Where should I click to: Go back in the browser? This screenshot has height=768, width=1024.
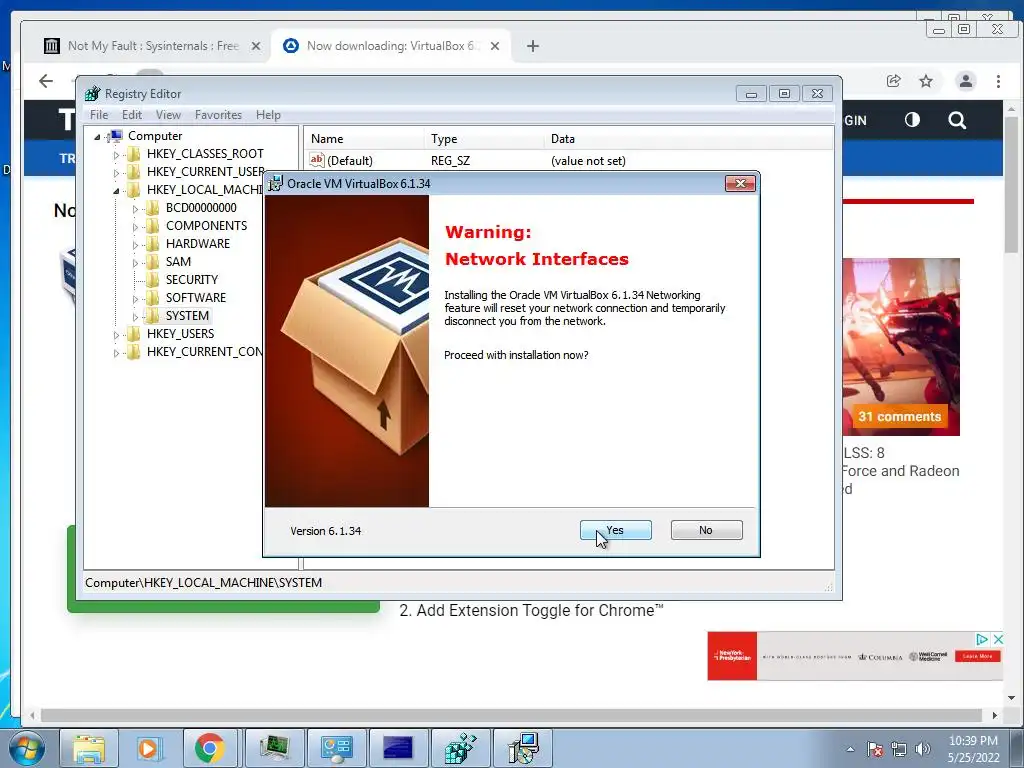tap(46, 81)
